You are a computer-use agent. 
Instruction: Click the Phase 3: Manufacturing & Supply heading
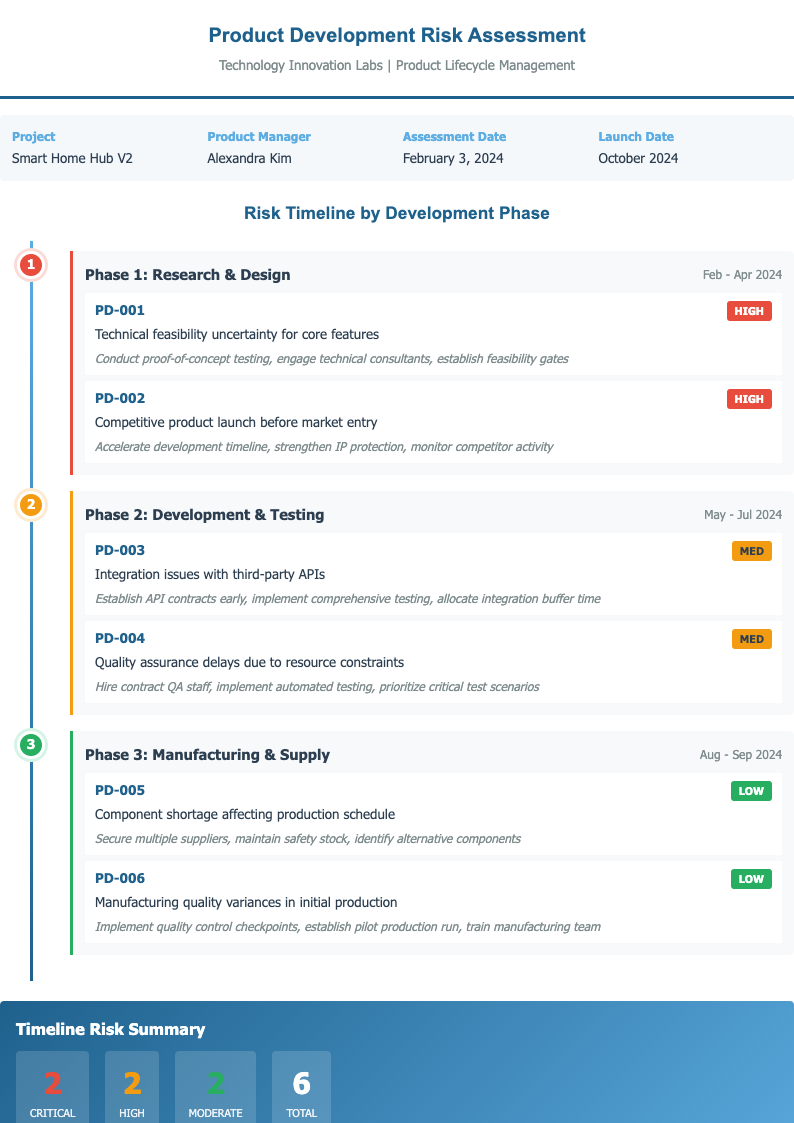(208, 754)
